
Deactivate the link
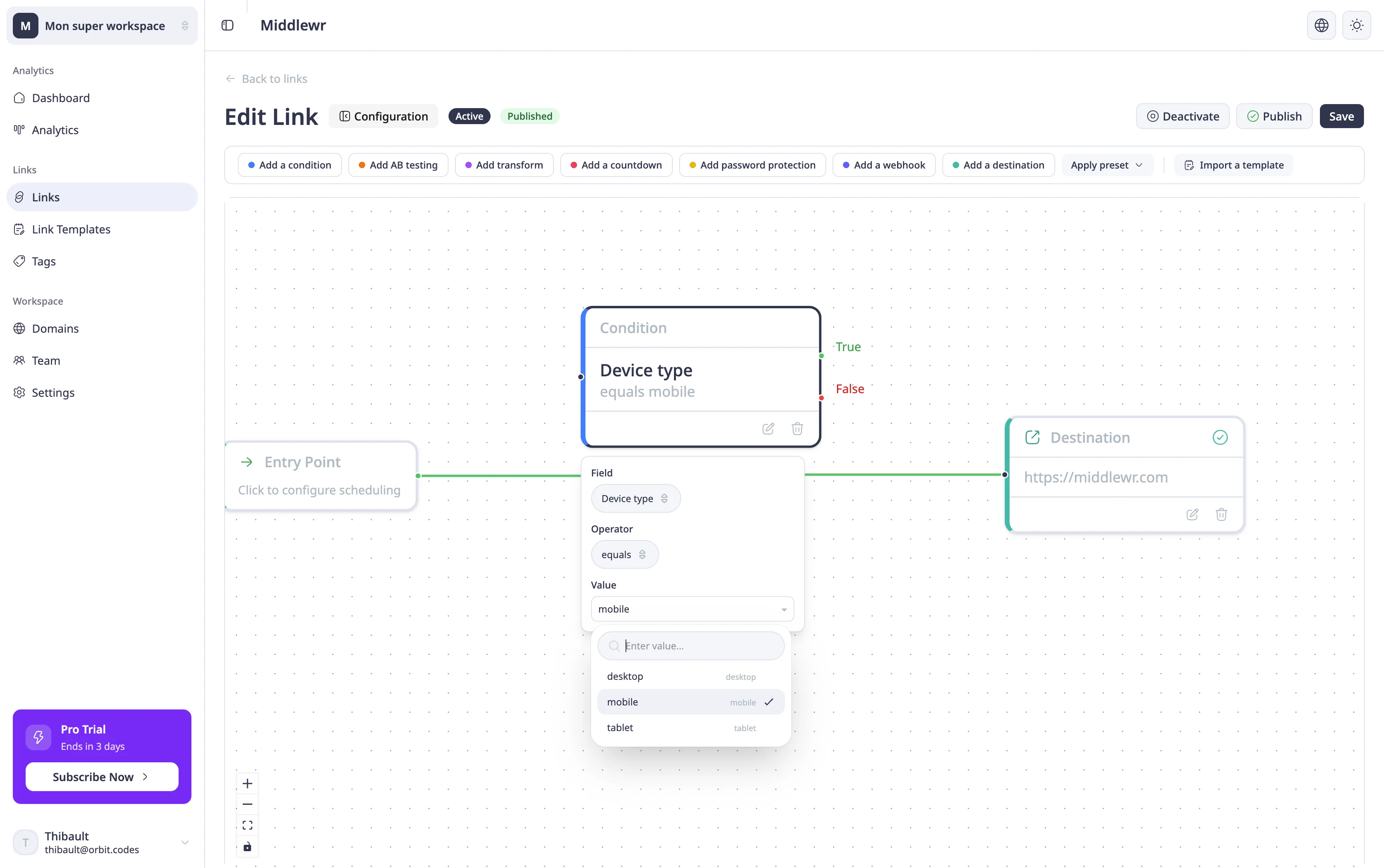[x=1183, y=116]
